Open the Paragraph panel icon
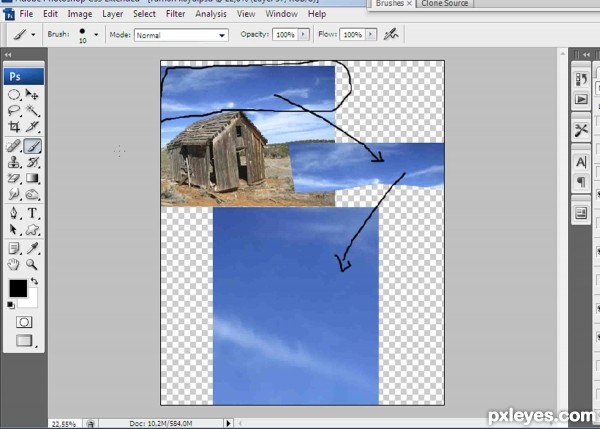Image resolution: width=600 pixels, height=429 pixels. (x=581, y=182)
